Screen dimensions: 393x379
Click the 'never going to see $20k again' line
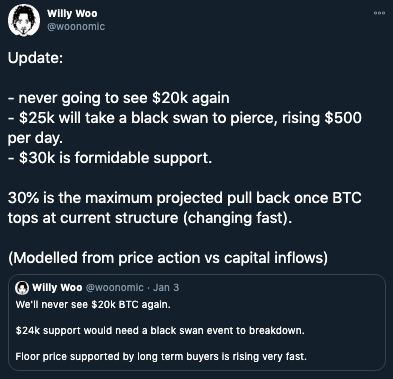coord(119,98)
